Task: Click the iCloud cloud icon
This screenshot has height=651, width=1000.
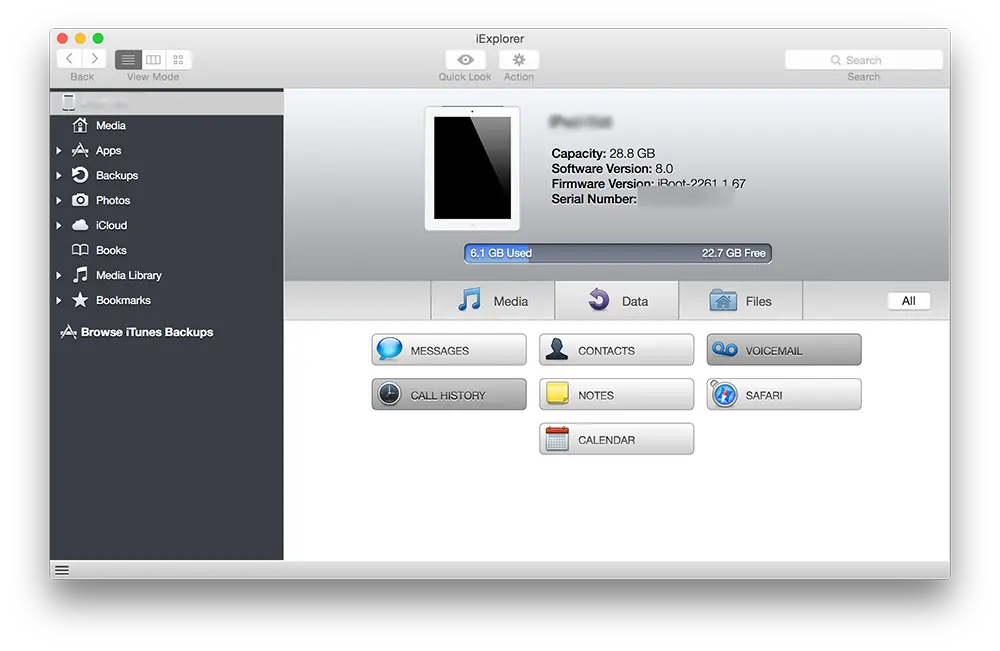Action: point(80,225)
